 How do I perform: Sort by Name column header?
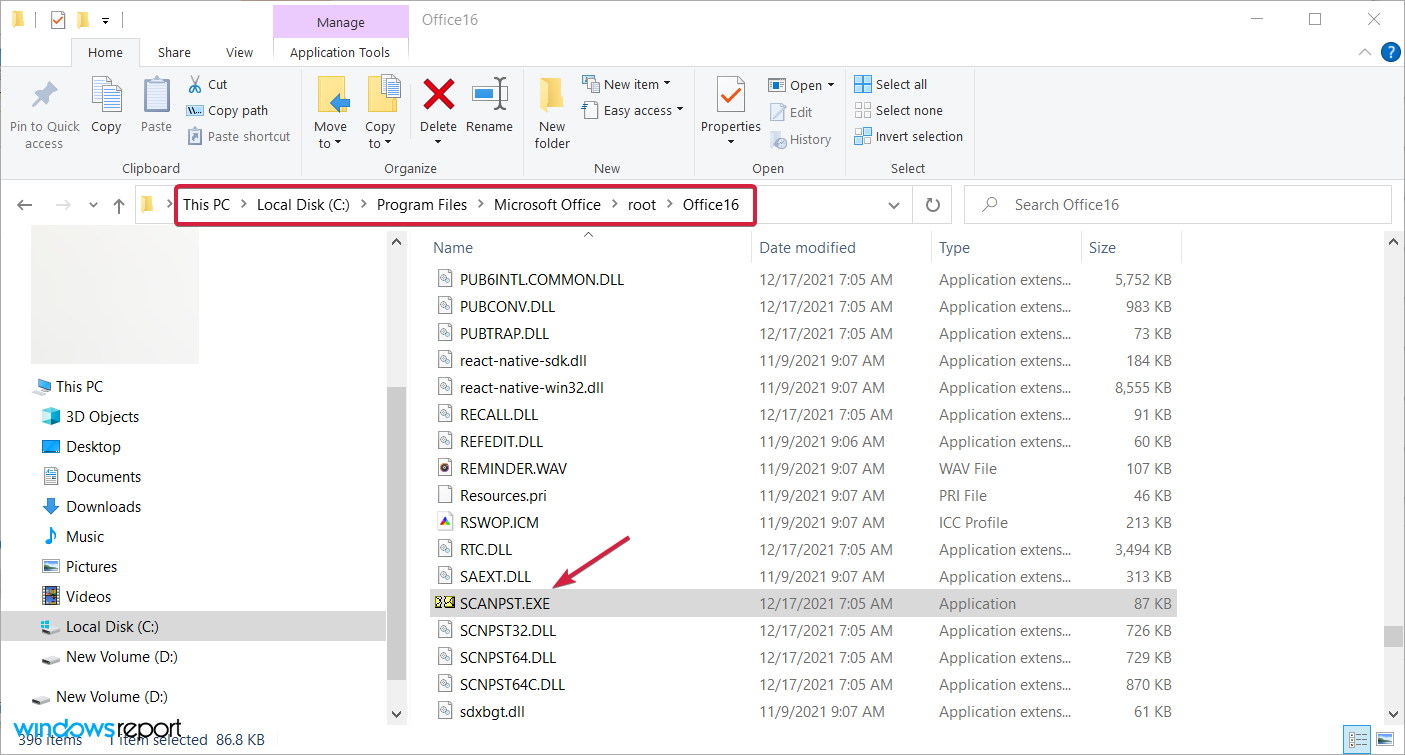(453, 247)
